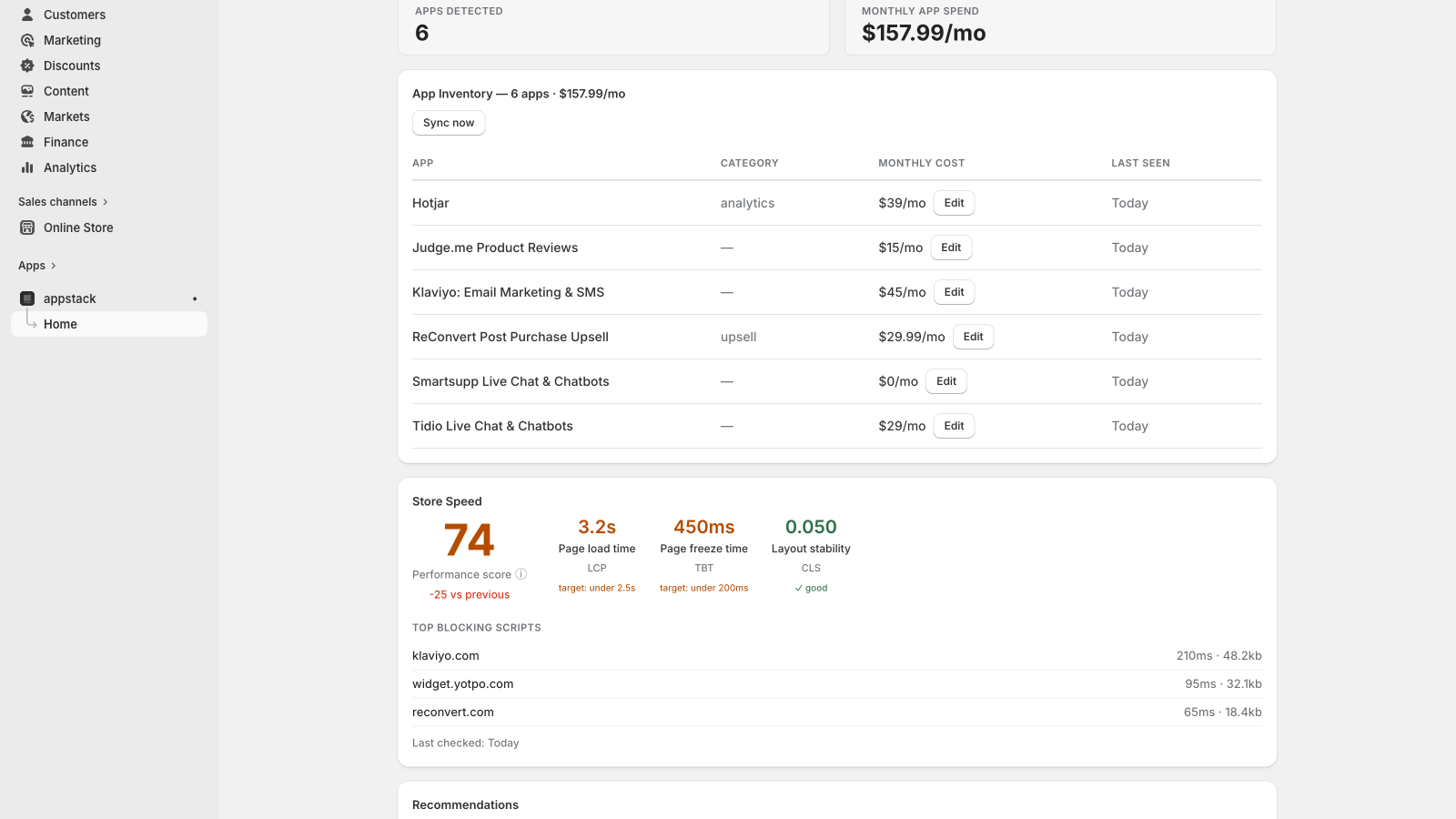Expand the Apps section chevron
Viewport: 1456px width, 819px height.
click(54, 266)
